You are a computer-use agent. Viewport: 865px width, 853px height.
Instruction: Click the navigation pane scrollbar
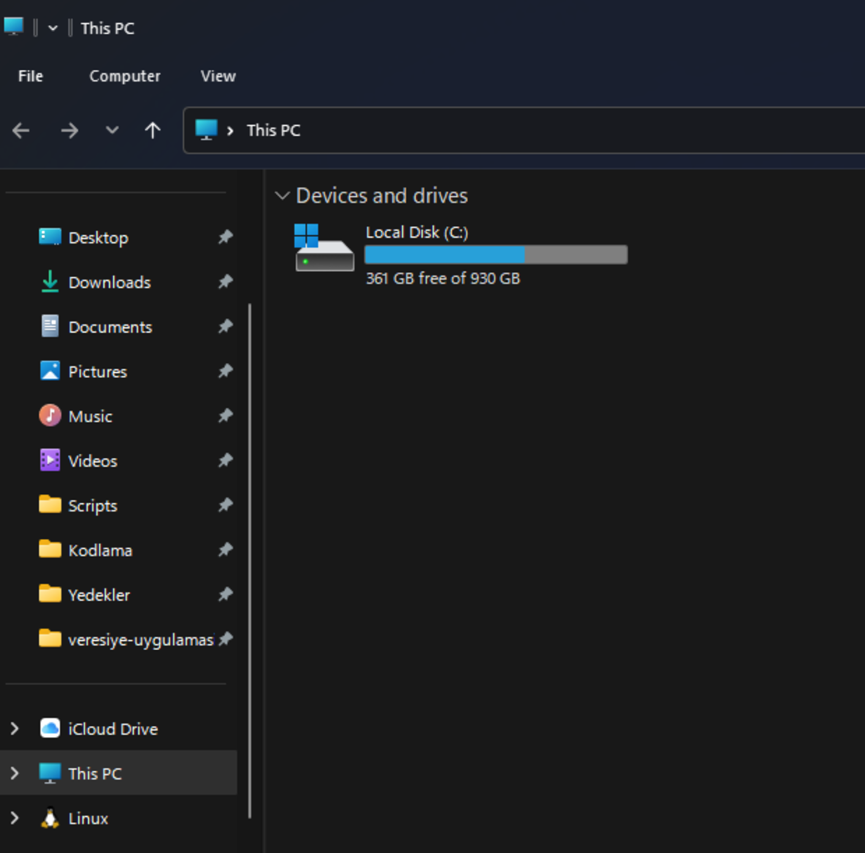250,560
